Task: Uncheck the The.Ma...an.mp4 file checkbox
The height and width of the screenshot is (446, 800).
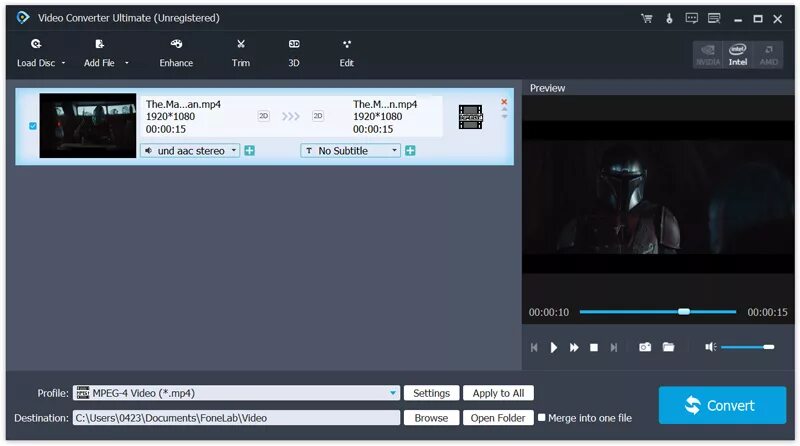Action: (33, 126)
